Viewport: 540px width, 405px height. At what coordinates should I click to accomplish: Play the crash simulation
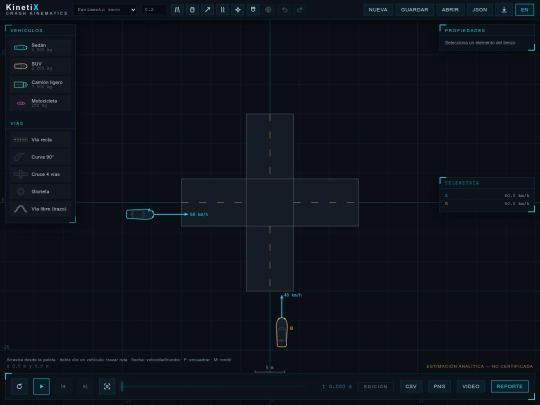coord(41,386)
